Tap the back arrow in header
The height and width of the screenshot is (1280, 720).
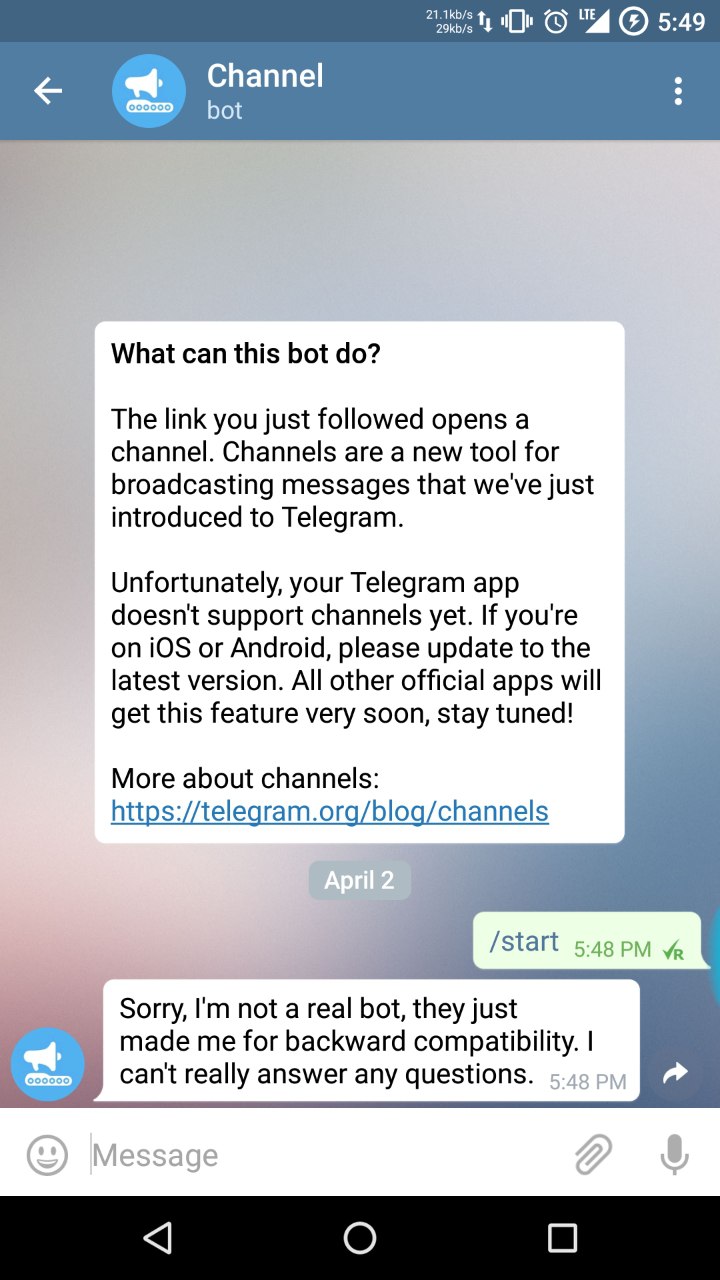point(48,91)
